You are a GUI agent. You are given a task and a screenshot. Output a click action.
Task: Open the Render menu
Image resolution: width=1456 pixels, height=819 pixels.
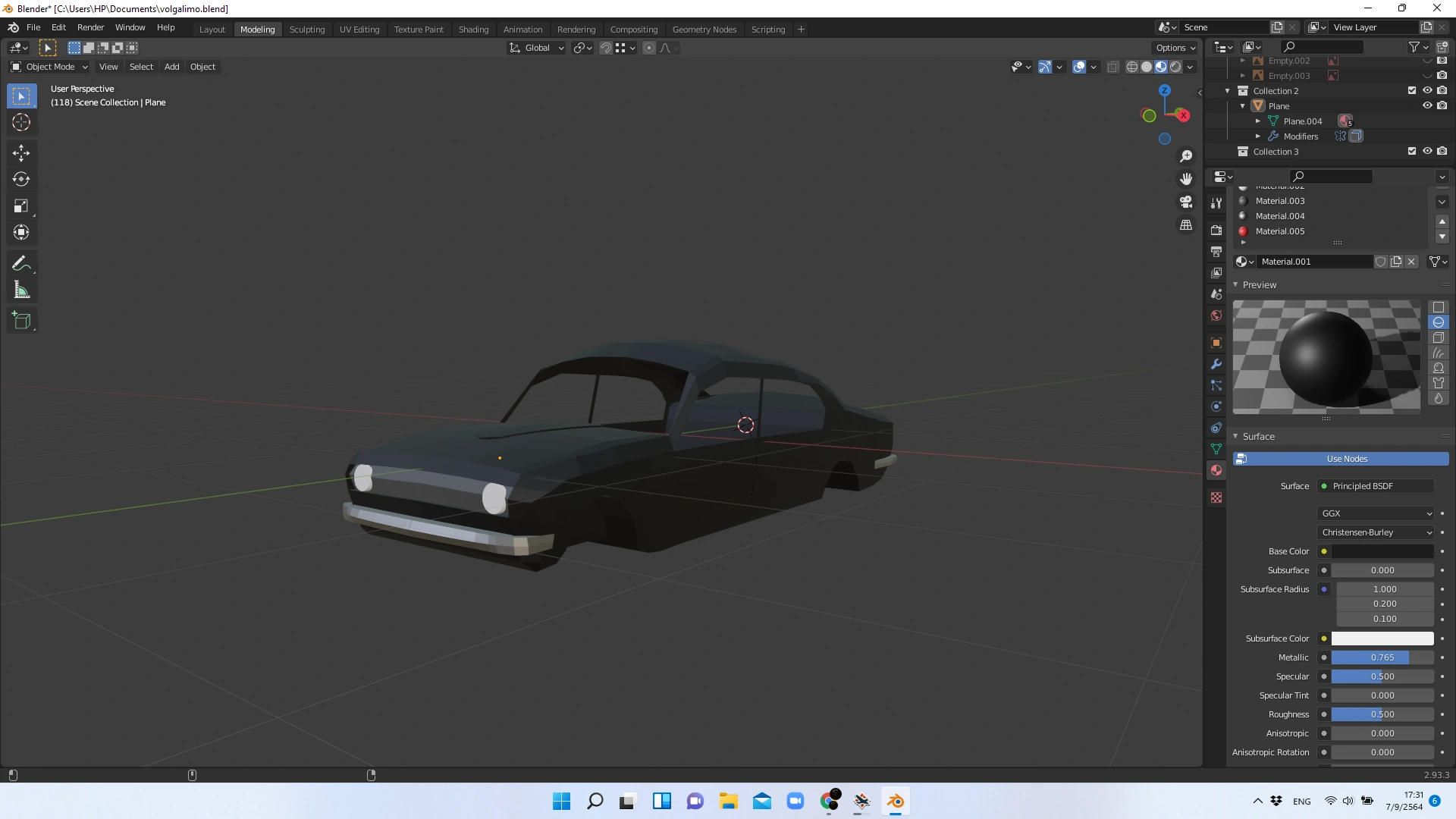(x=90, y=27)
